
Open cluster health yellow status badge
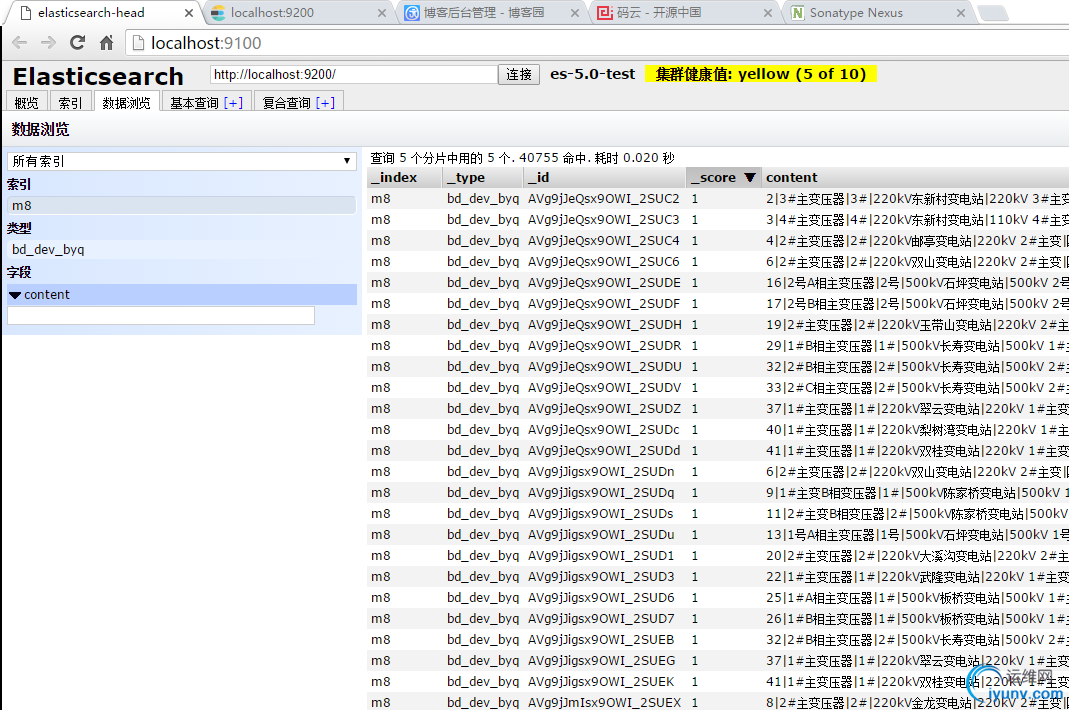coord(760,74)
